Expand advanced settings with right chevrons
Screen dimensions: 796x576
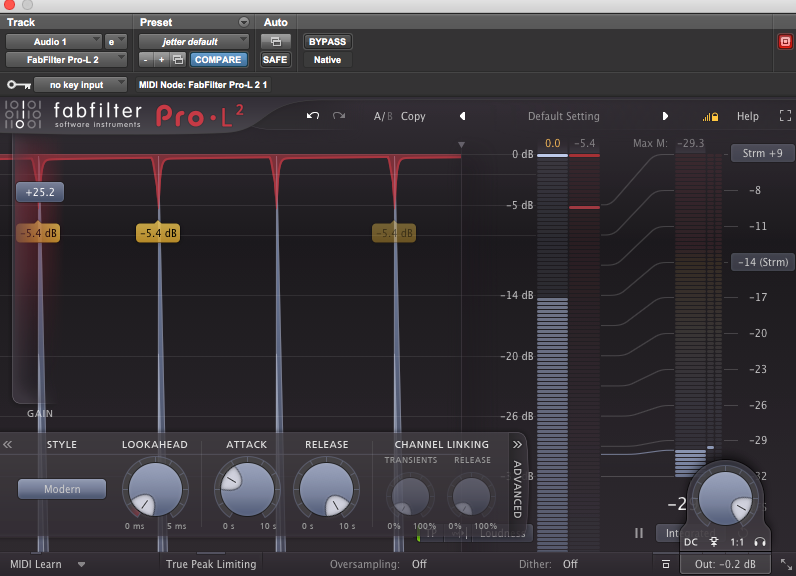[517, 445]
